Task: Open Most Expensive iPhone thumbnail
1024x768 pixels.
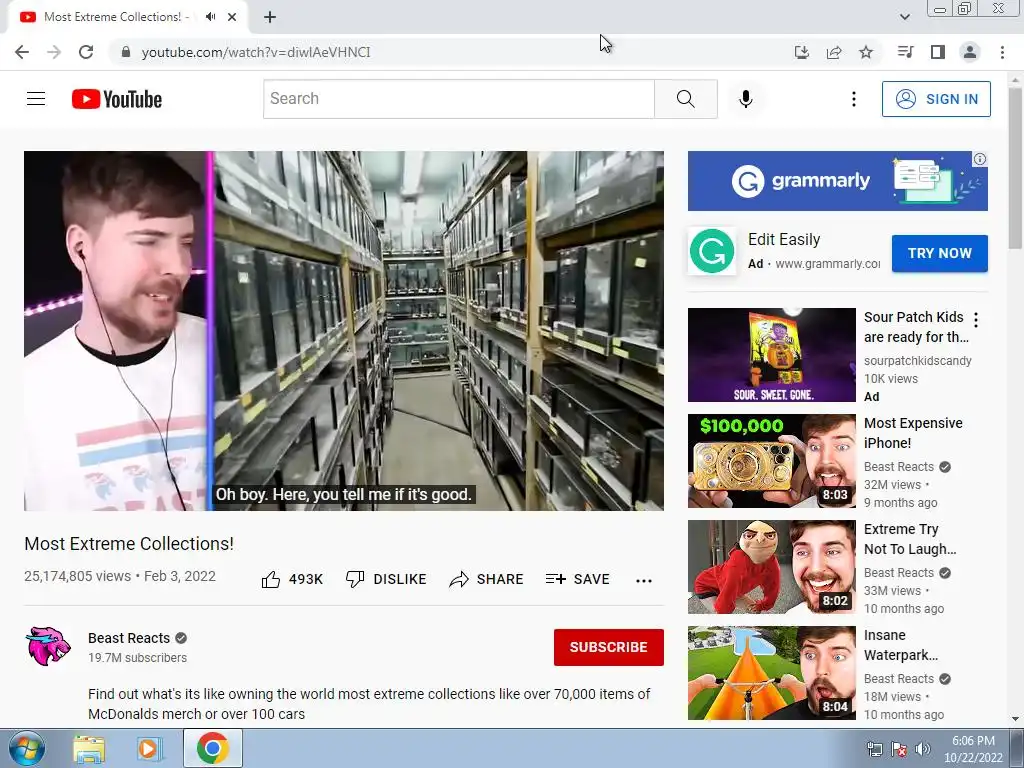Action: (x=771, y=460)
